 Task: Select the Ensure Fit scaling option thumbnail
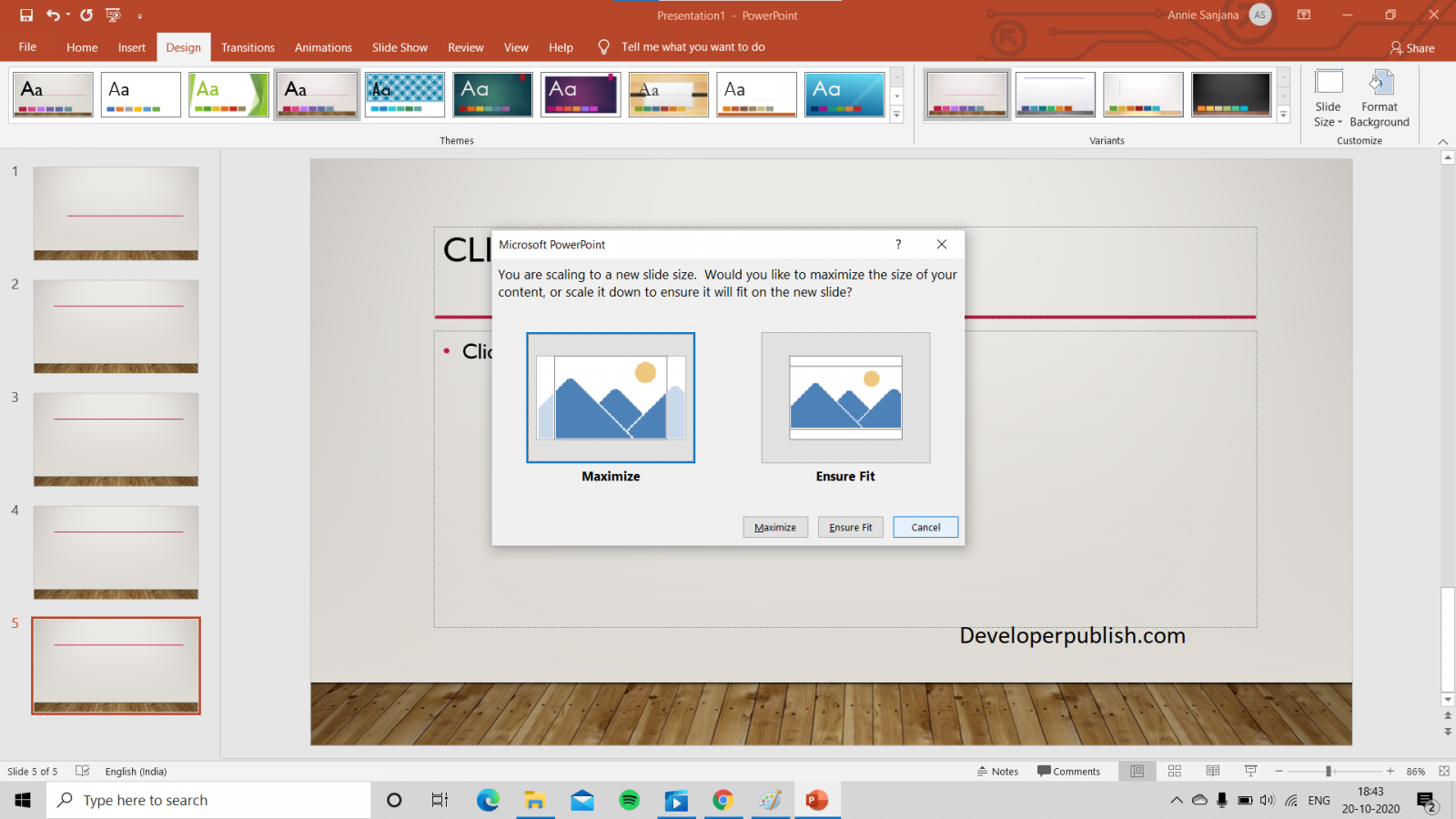(x=845, y=398)
